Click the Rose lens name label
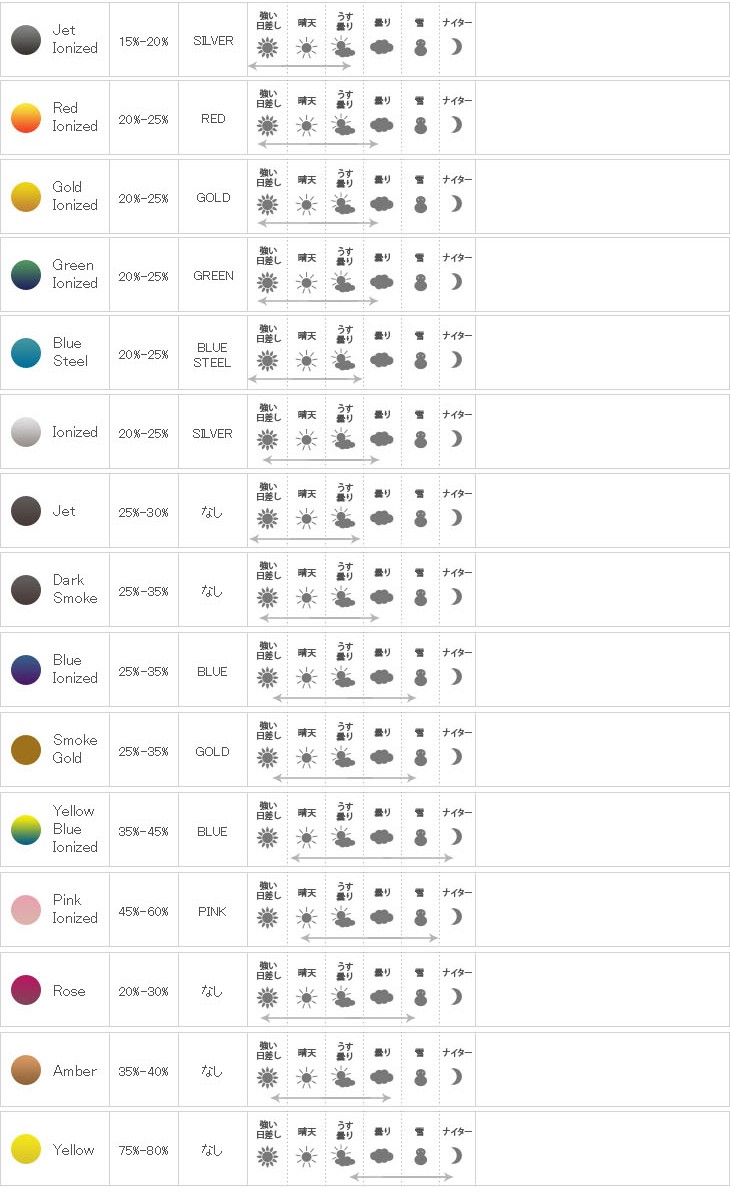Image resolution: width=730 pixels, height=1194 pixels. point(69,991)
